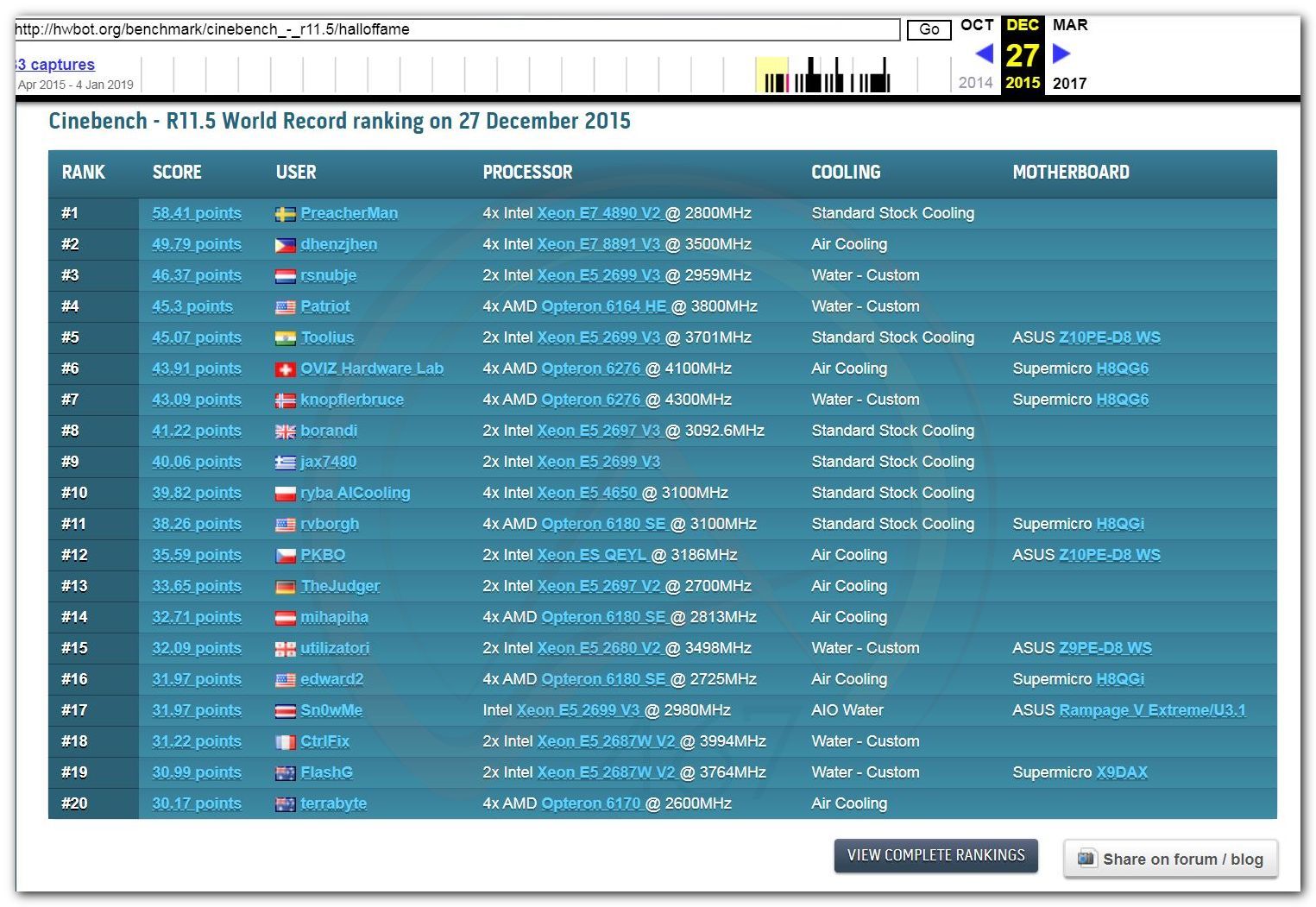This screenshot has width=1316, height=907.
Task: Click the US flag beside edward2
Action: 285,680
